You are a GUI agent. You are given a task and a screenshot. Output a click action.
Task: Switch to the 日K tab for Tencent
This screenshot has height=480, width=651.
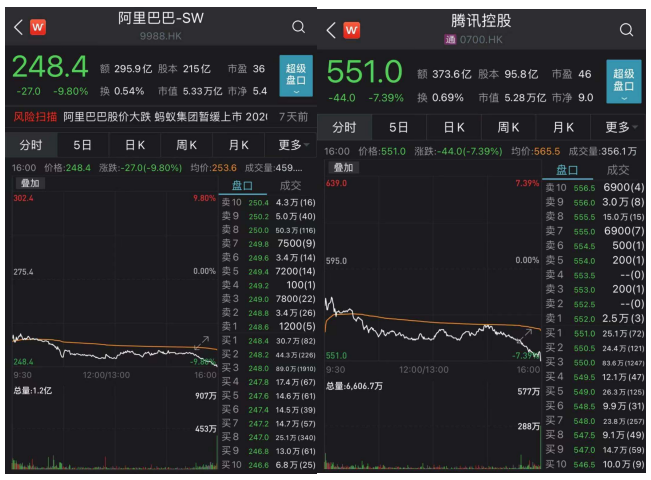coord(454,127)
